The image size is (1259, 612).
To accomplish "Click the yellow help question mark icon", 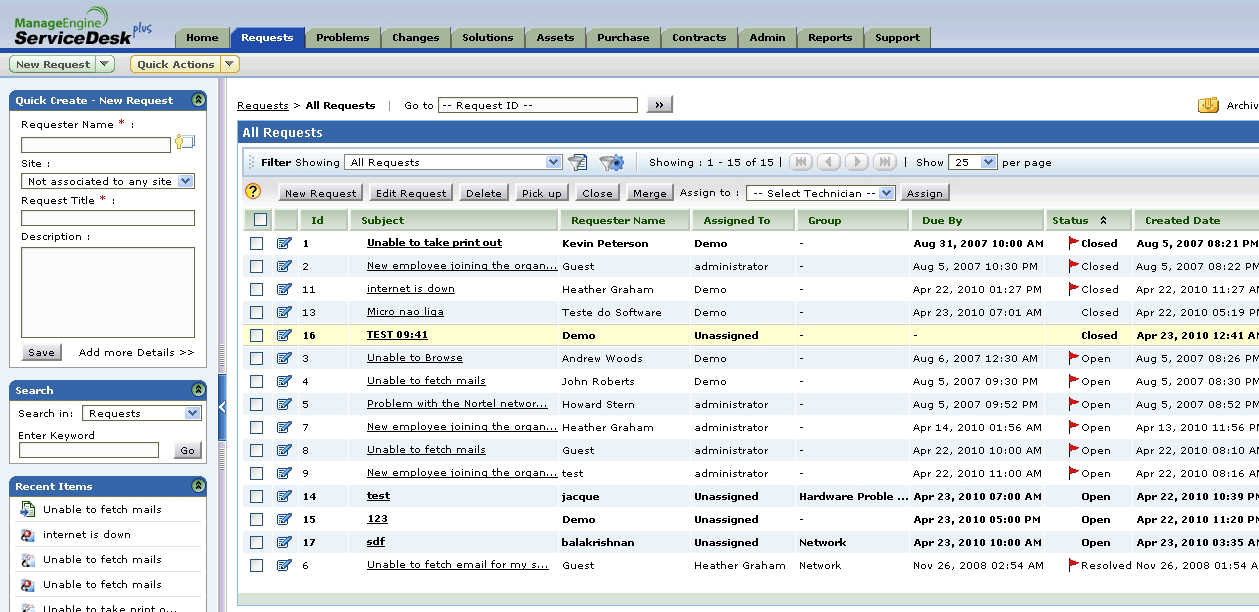I will pyautogui.click(x=253, y=192).
